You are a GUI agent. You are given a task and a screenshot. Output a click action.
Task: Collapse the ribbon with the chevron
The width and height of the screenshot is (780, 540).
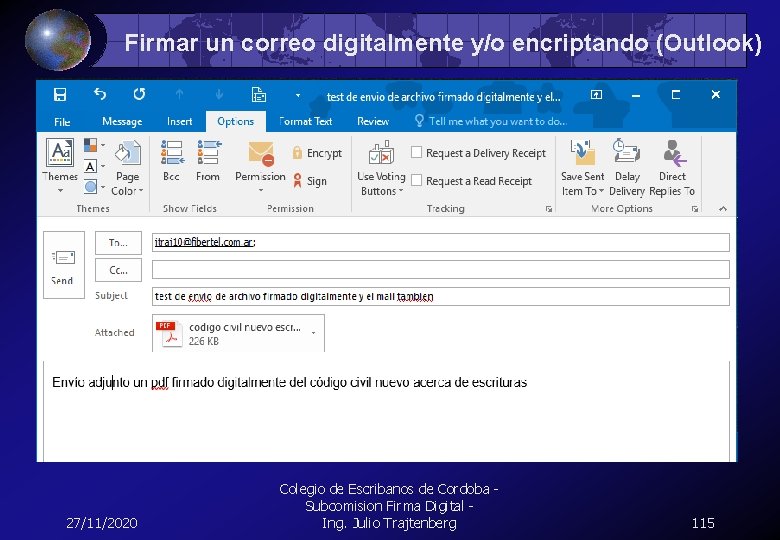[723, 209]
